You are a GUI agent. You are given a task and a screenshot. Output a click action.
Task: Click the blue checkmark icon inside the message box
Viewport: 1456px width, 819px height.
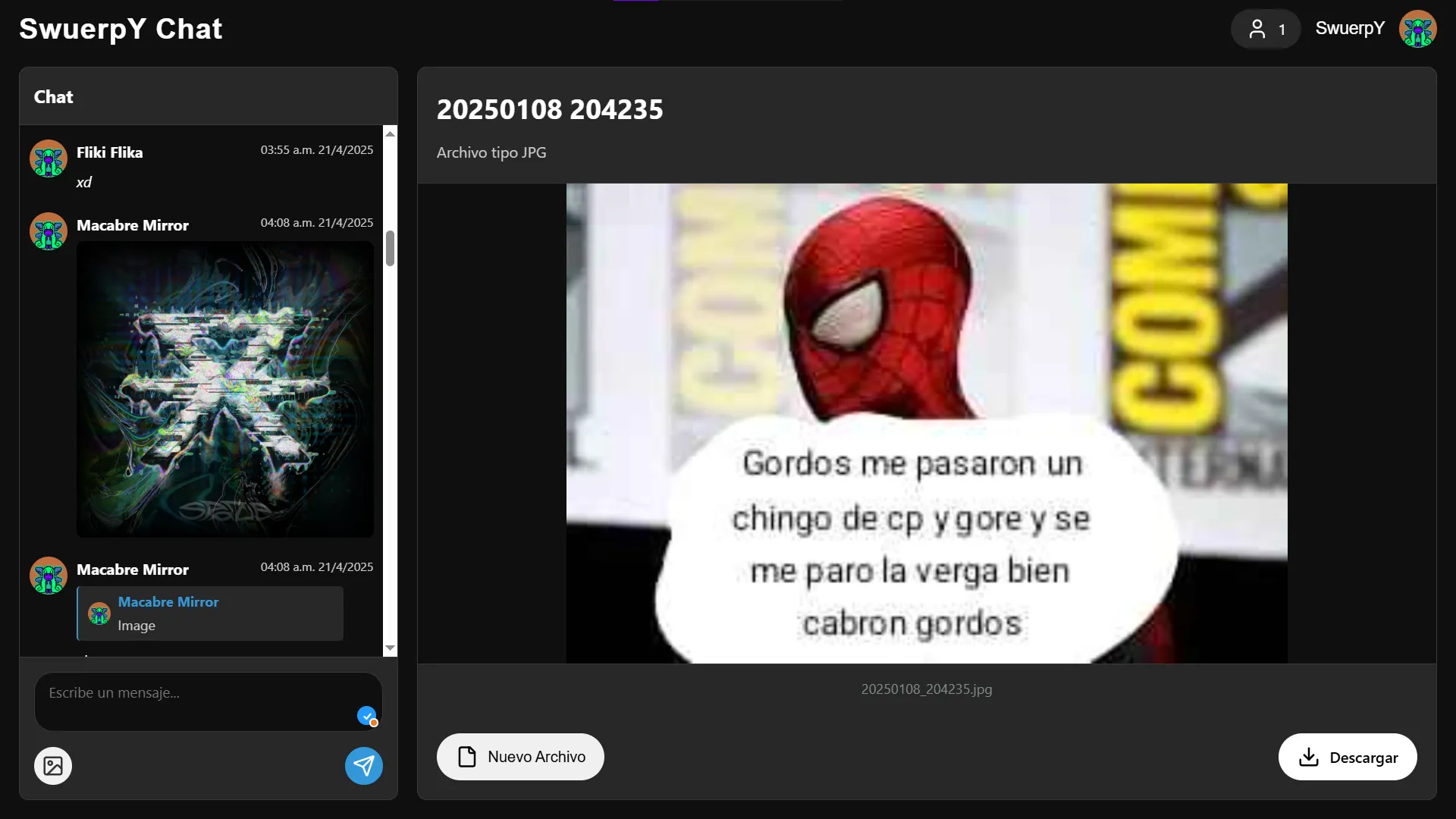[x=367, y=715]
